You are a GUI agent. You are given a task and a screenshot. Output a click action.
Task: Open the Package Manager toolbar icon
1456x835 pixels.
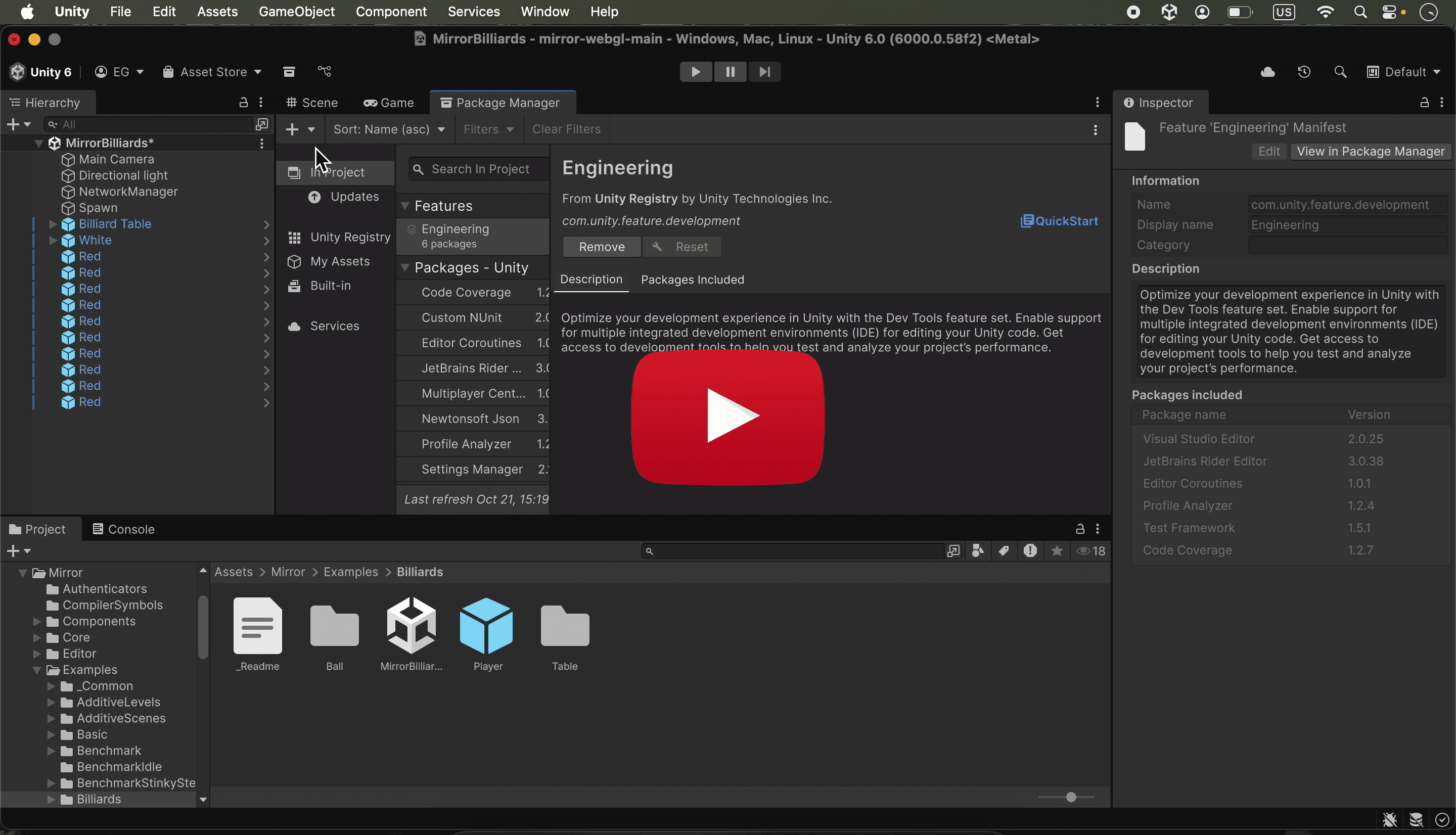coord(289,71)
